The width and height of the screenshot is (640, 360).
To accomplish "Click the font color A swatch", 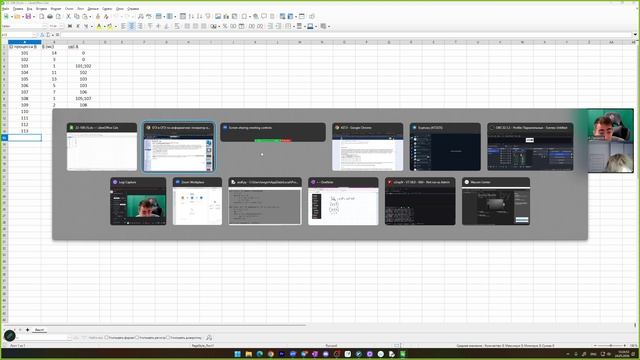I will pos(99,26).
